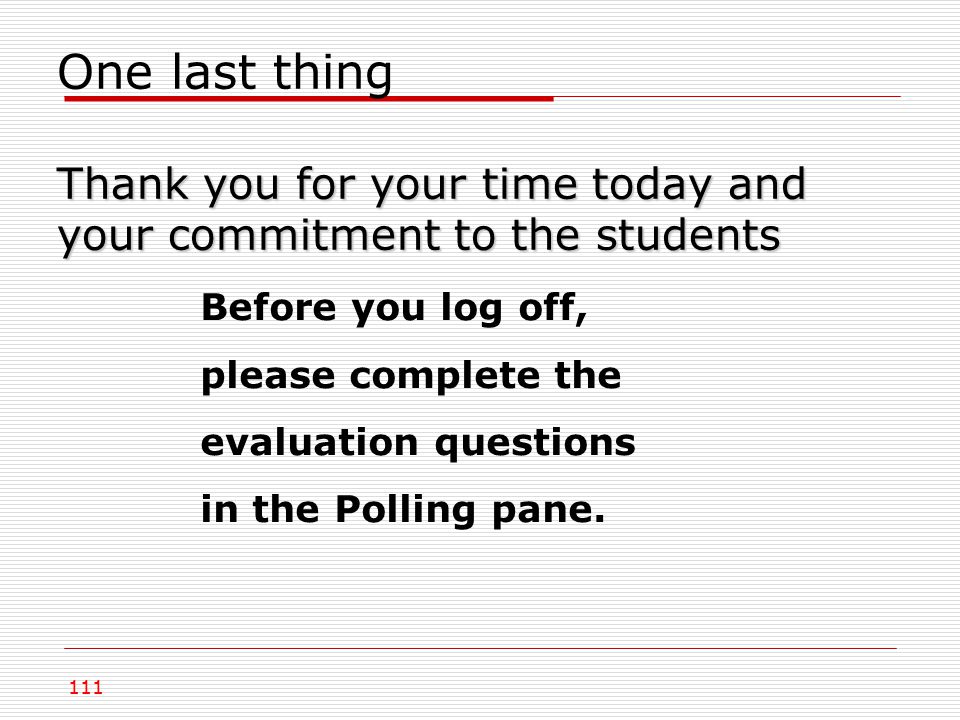The height and width of the screenshot is (720, 960).
Task: Click the word "thing" in the title
Action: tap(332, 74)
